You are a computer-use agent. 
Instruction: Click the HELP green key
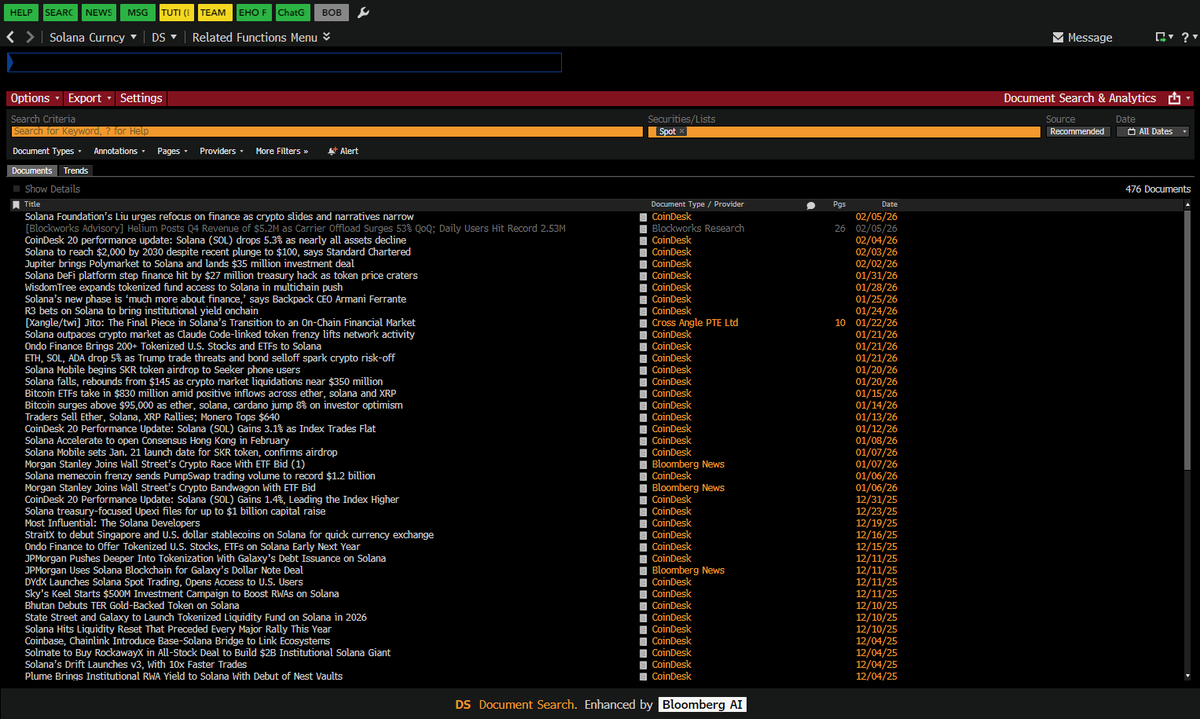point(20,13)
